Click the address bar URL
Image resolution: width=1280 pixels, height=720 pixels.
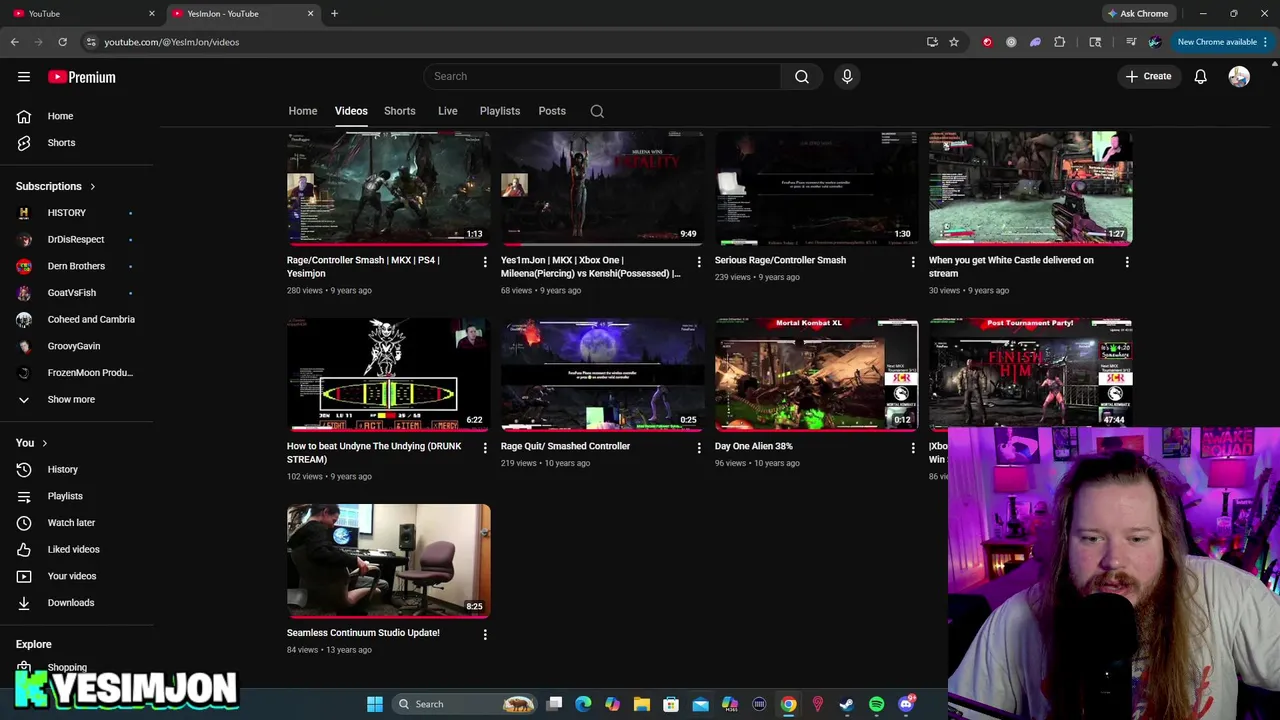tap(172, 42)
